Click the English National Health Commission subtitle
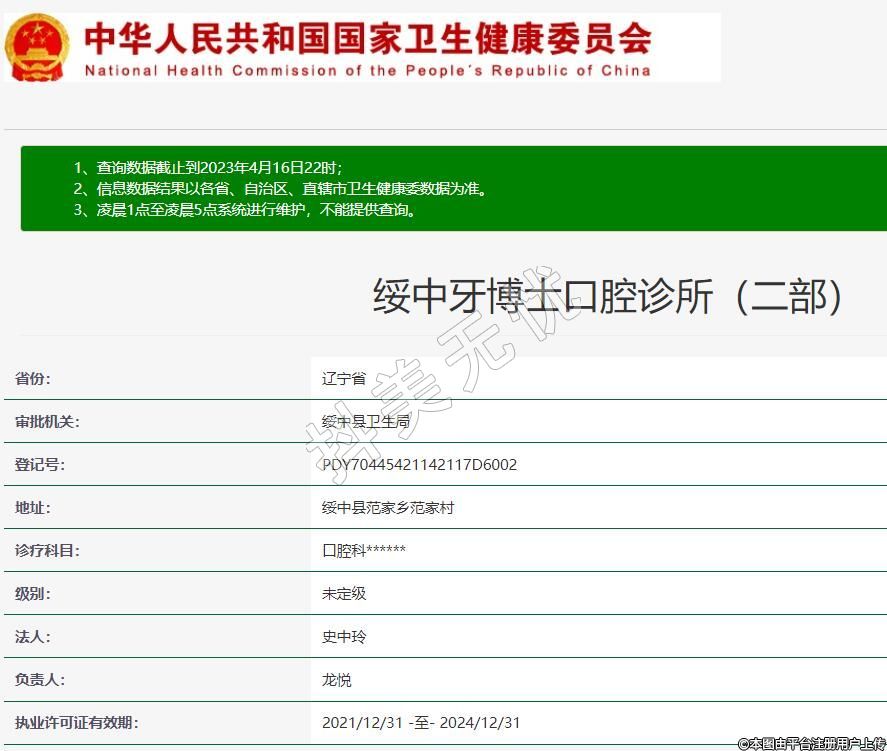The image size is (887, 751). (x=367, y=71)
